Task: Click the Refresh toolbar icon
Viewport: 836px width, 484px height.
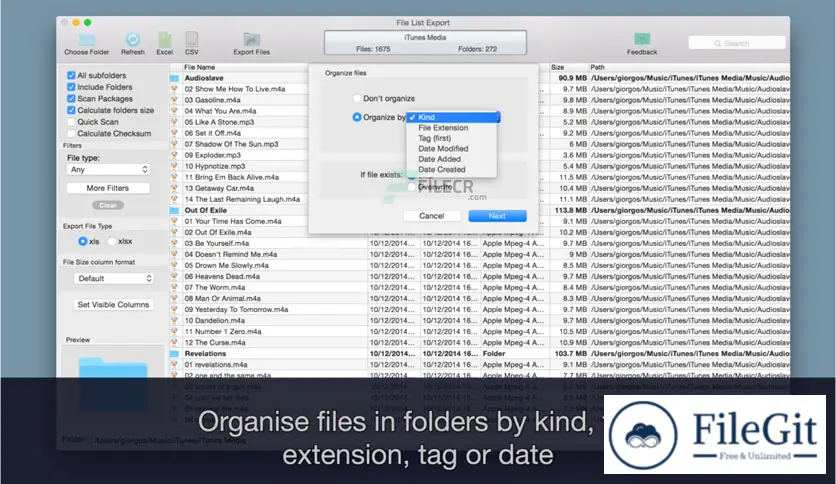Action: pyautogui.click(x=133, y=39)
